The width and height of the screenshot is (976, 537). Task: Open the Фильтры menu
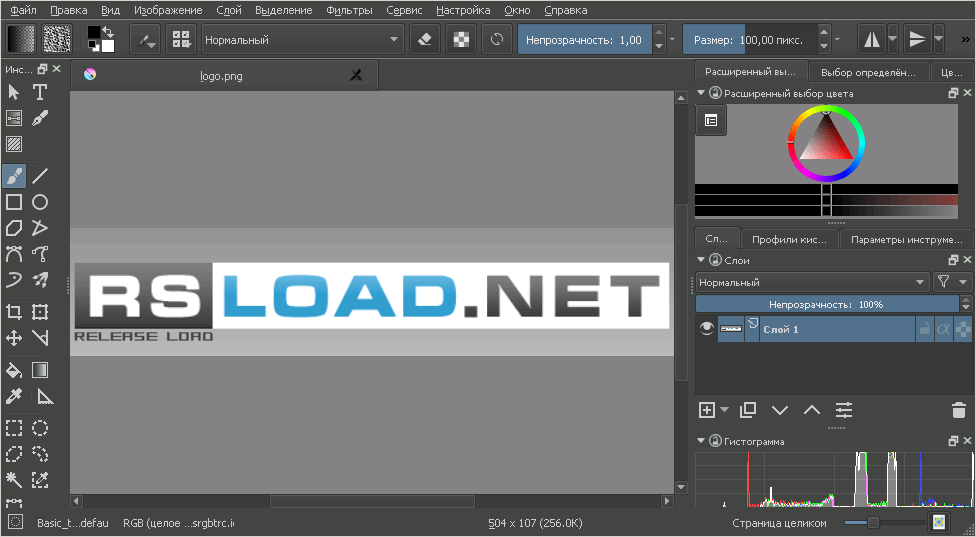(x=349, y=10)
